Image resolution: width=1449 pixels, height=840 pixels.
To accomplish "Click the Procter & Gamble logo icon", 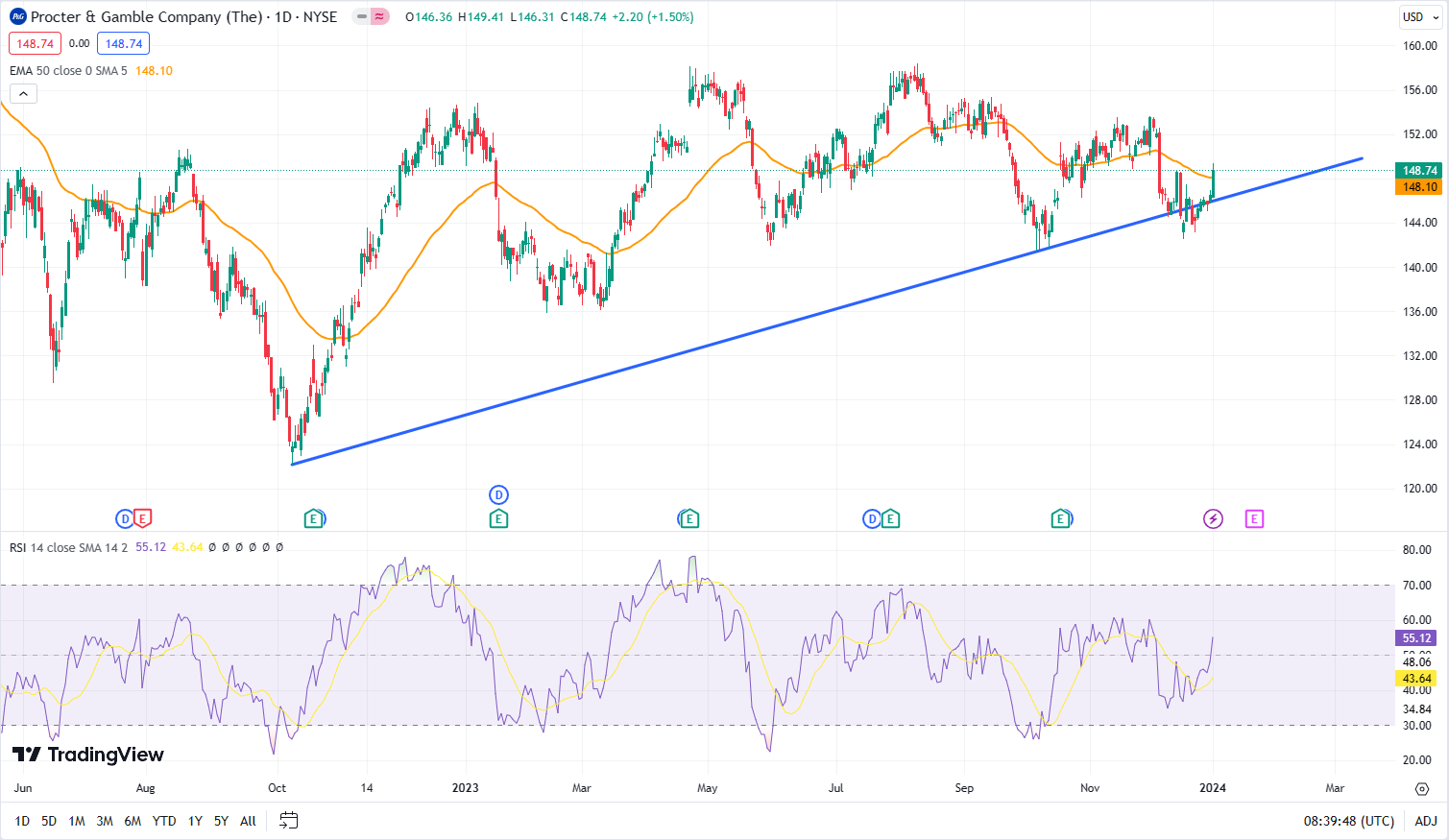I will [x=17, y=16].
